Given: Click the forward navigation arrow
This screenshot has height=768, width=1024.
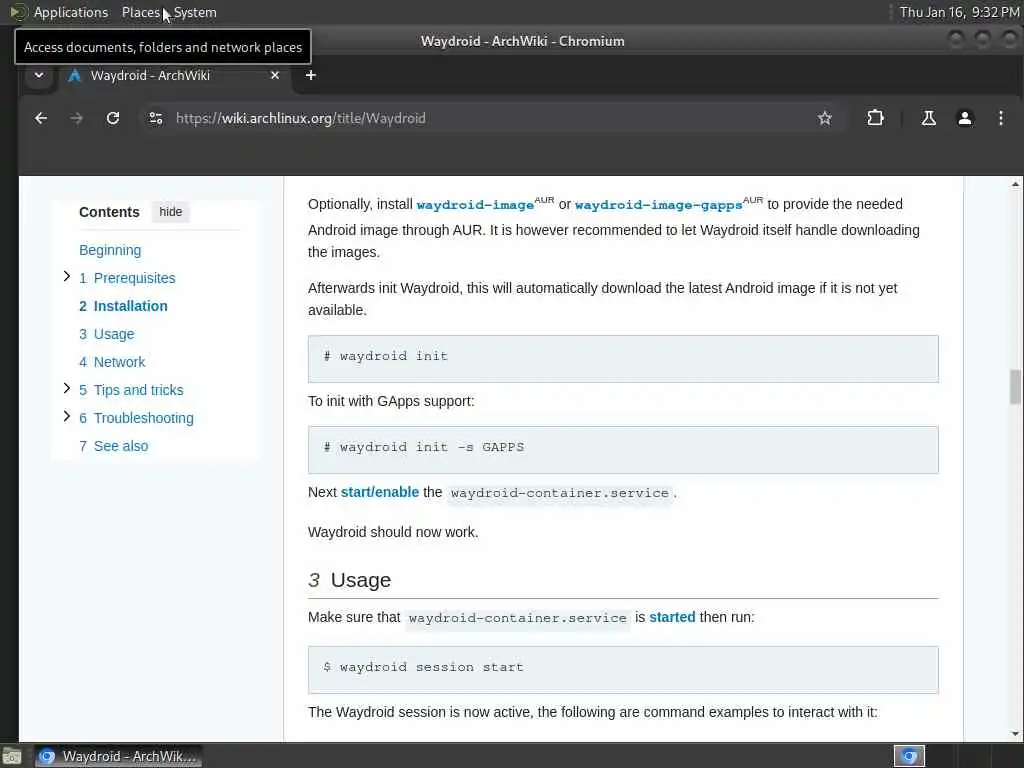Looking at the screenshot, I should point(76,118).
